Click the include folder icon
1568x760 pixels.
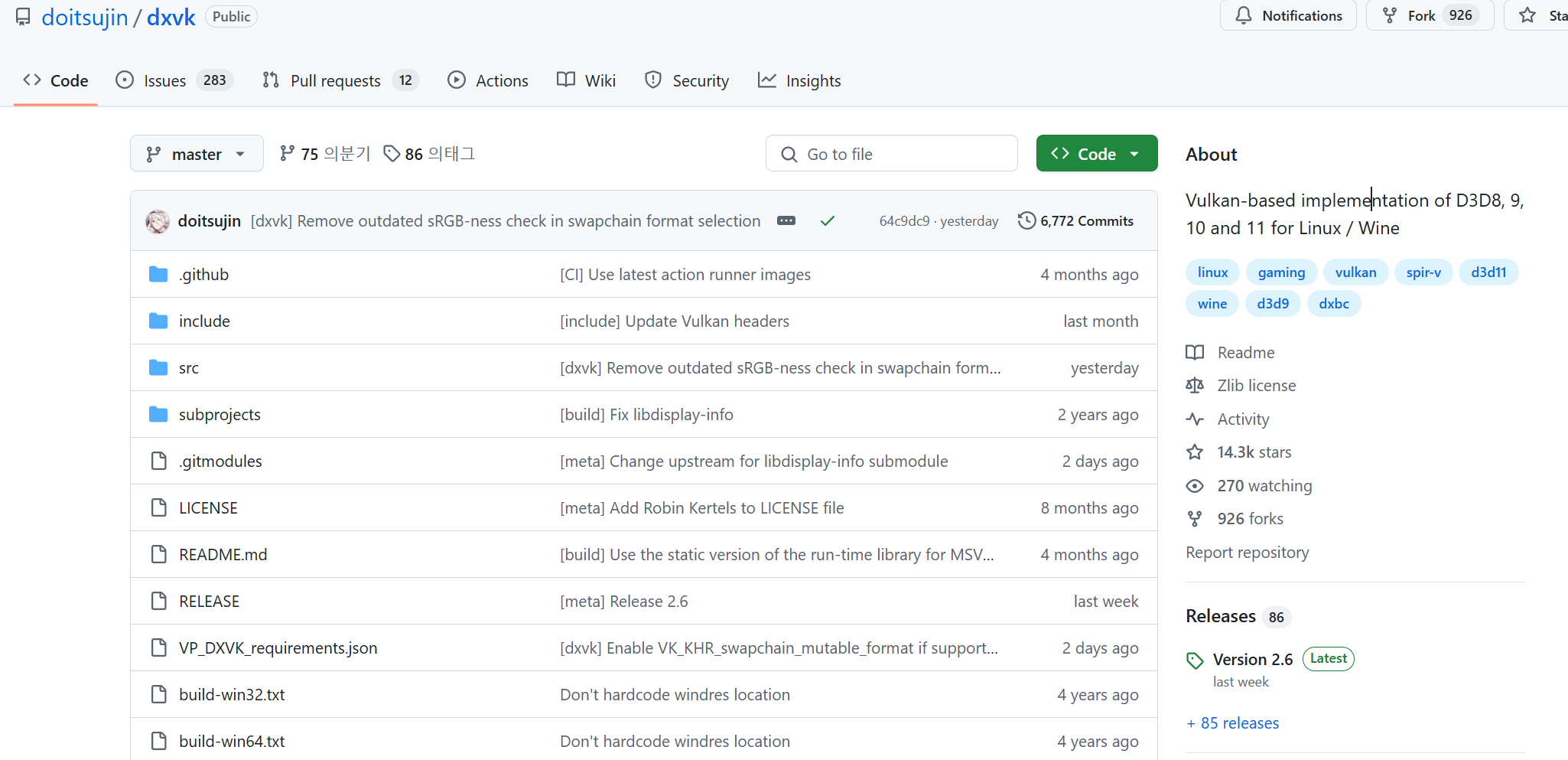[x=158, y=321]
